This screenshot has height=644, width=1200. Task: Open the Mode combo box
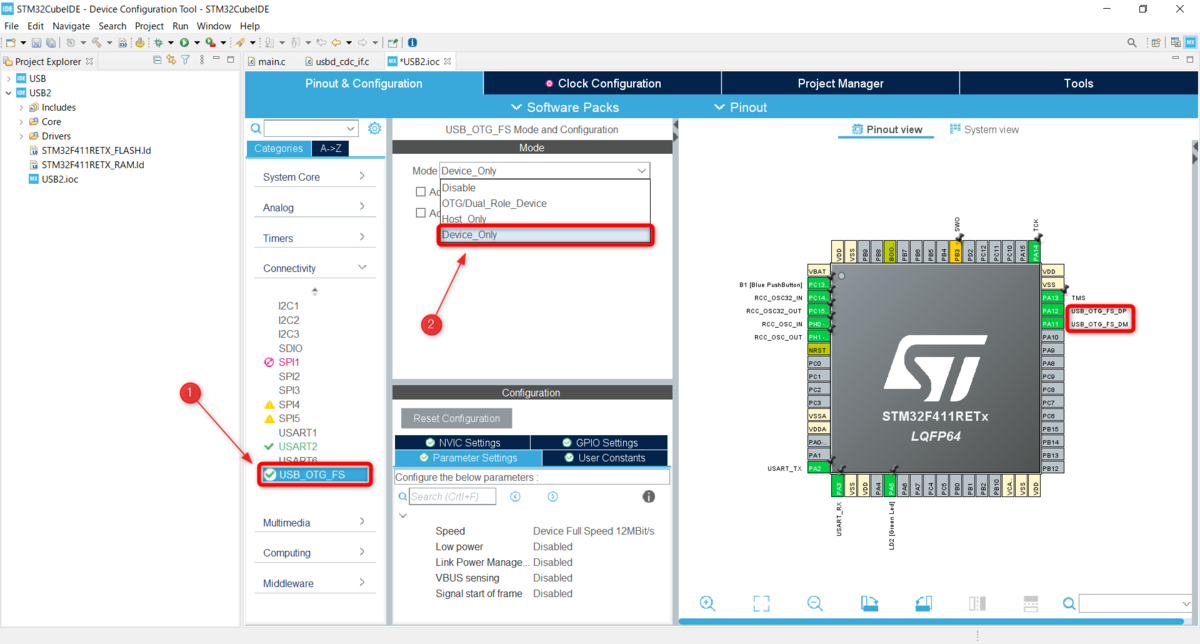(545, 171)
